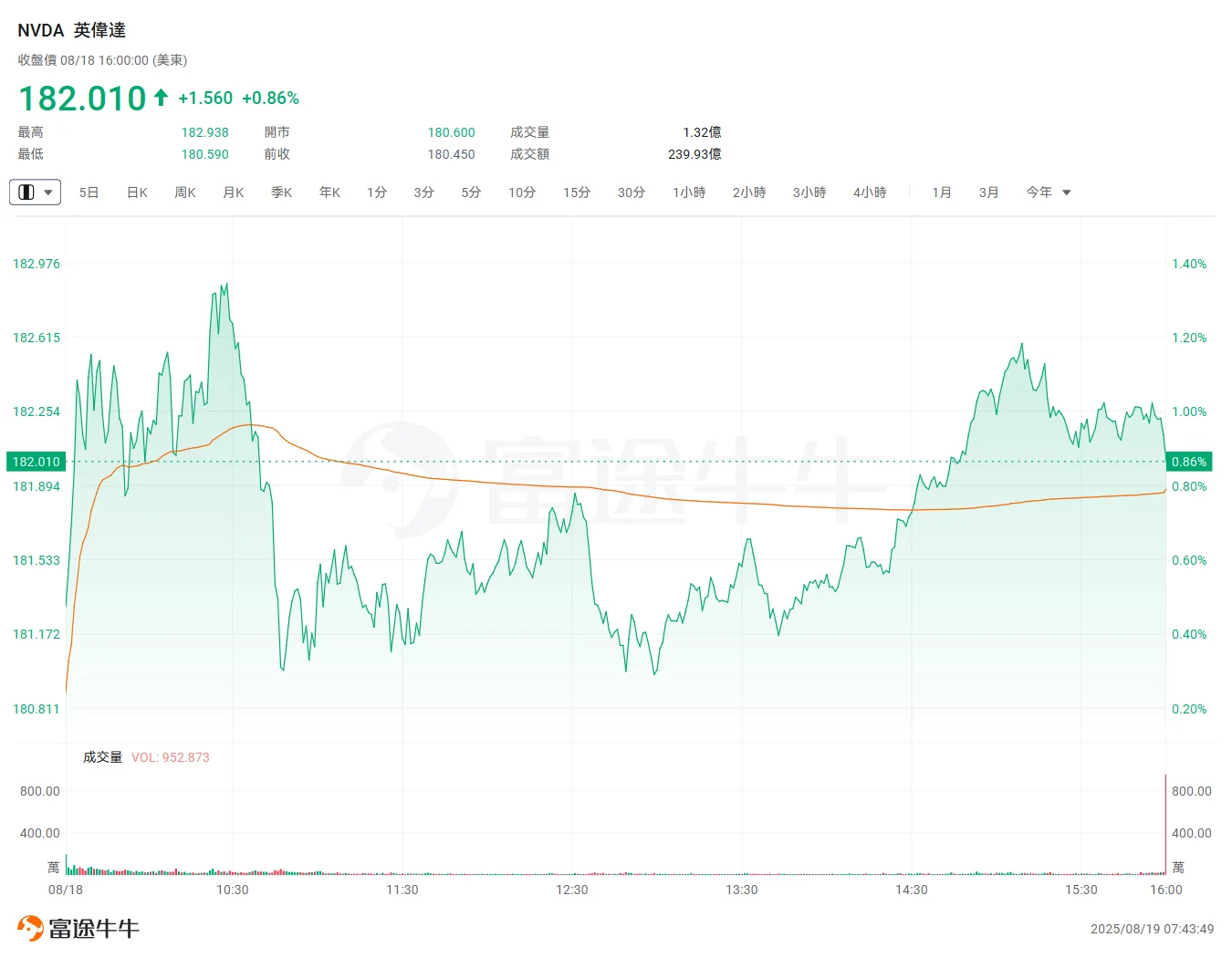Show the 3月 range
Viewport: 1232px width, 958px height.
tap(989, 193)
